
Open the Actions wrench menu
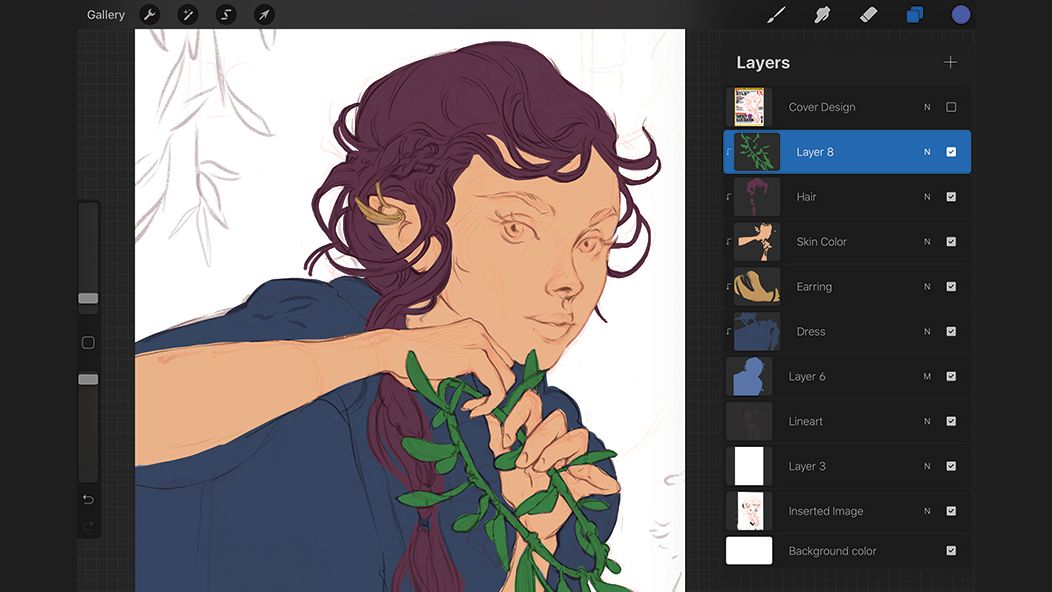click(148, 14)
